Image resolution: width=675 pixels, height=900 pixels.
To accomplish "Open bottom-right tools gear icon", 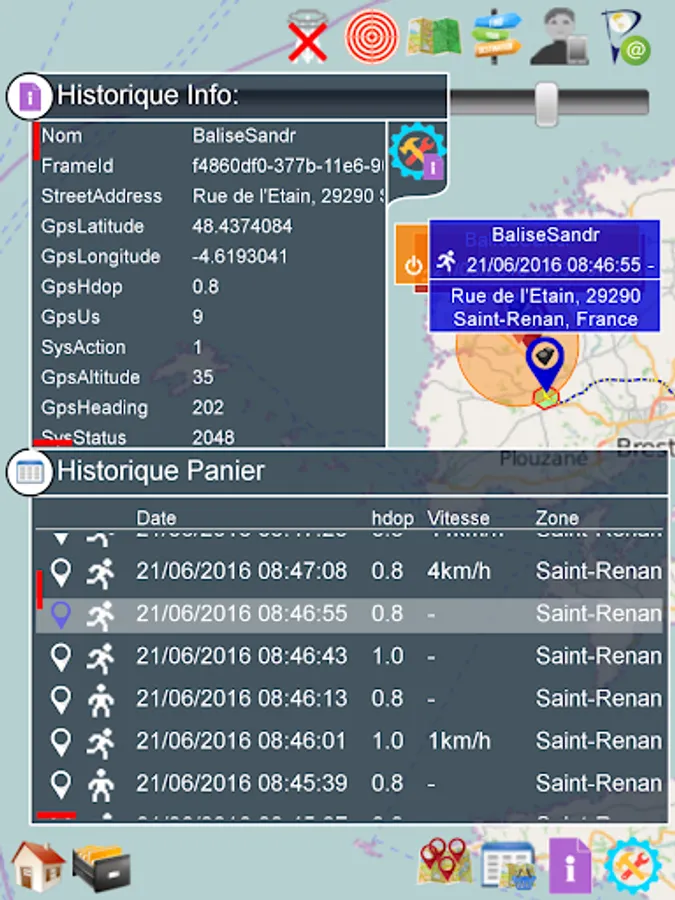I will point(633,866).
